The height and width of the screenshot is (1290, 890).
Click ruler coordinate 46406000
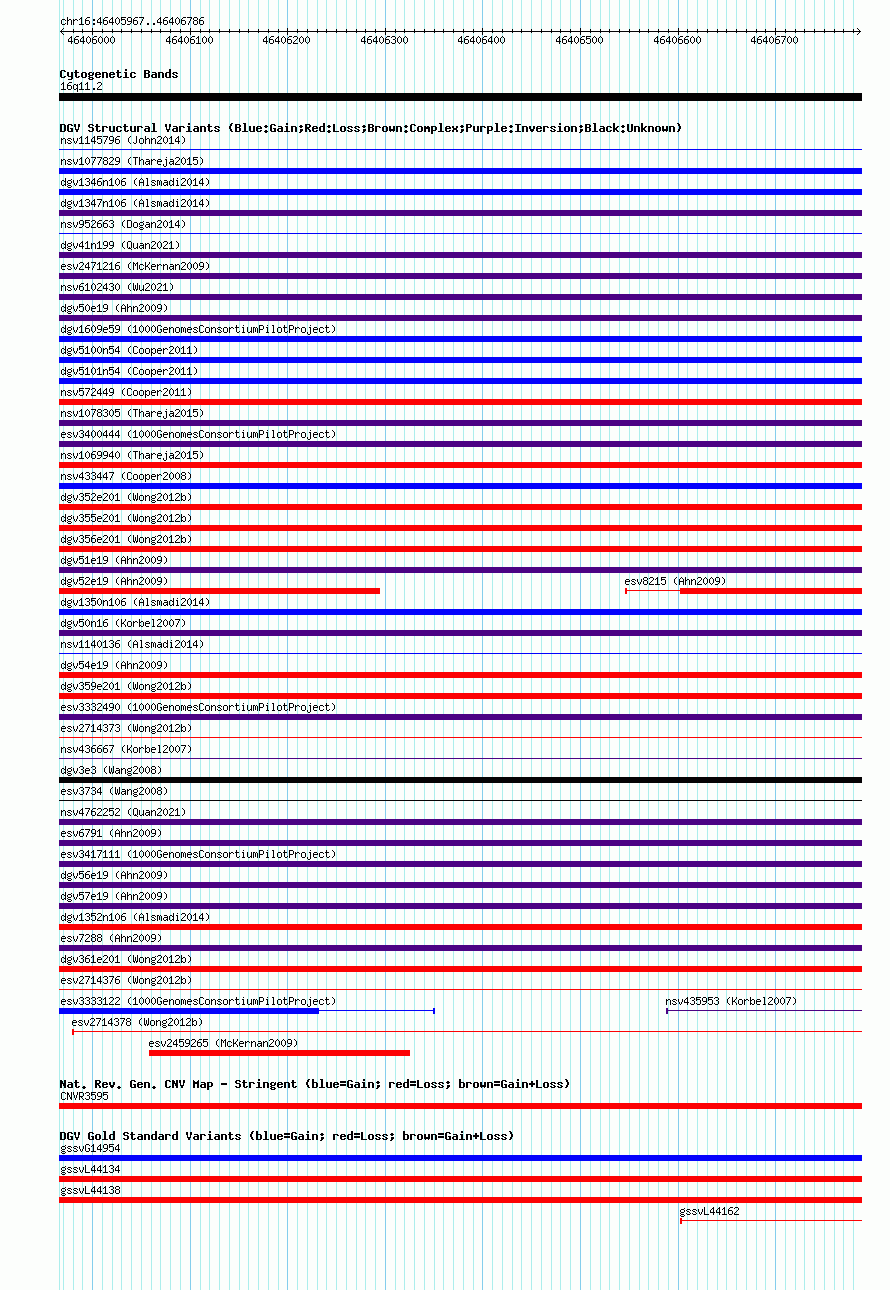click(x=92, y=40)
